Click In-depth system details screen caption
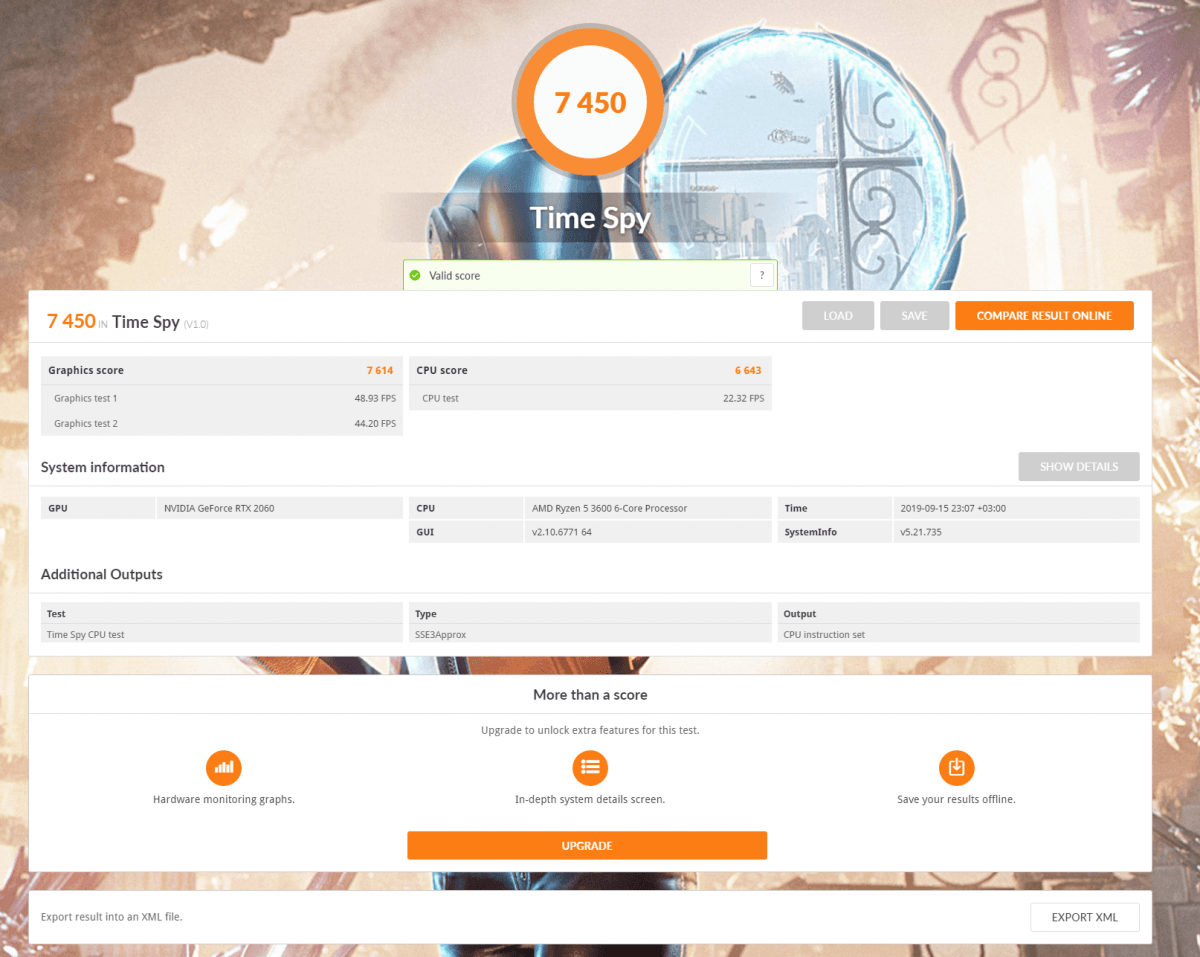1200x957 pixels. coord(590,800)
